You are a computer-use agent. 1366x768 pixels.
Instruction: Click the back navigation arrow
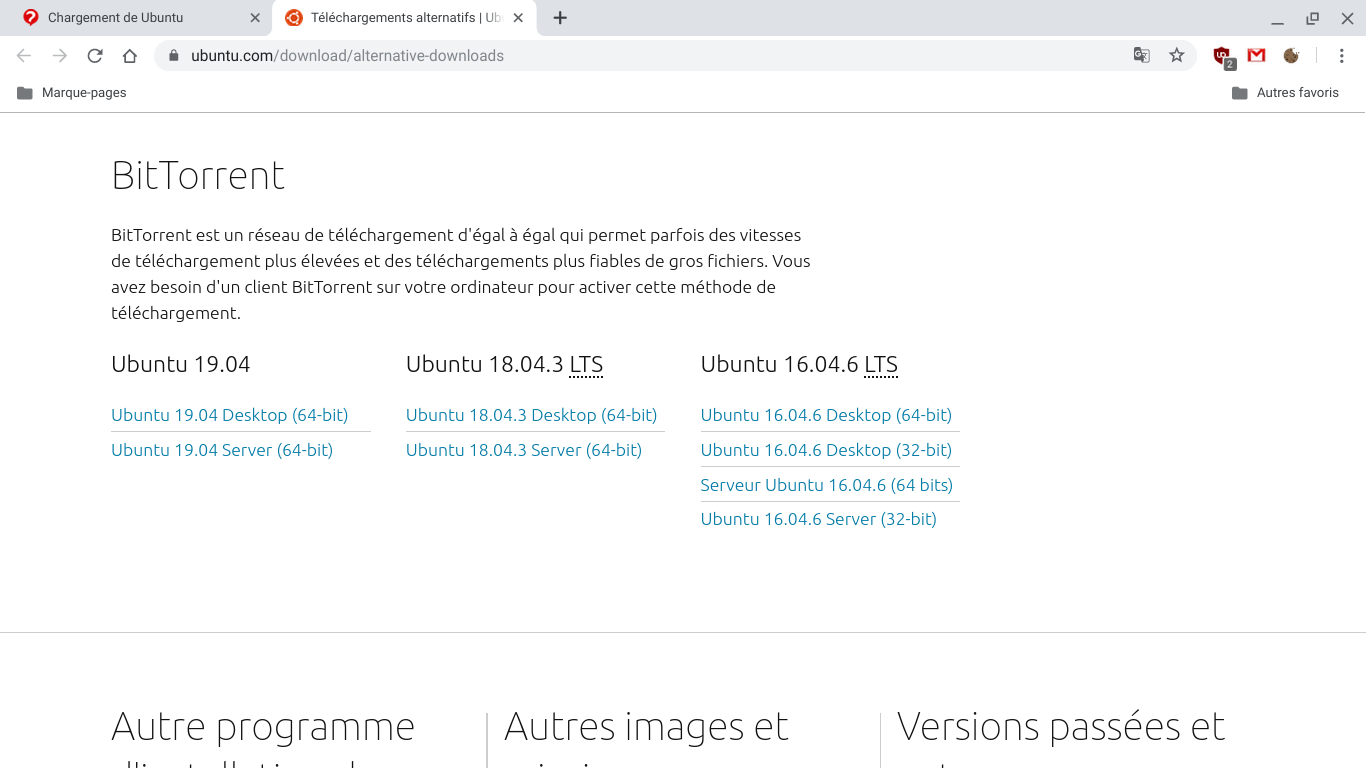click(24, 56)
